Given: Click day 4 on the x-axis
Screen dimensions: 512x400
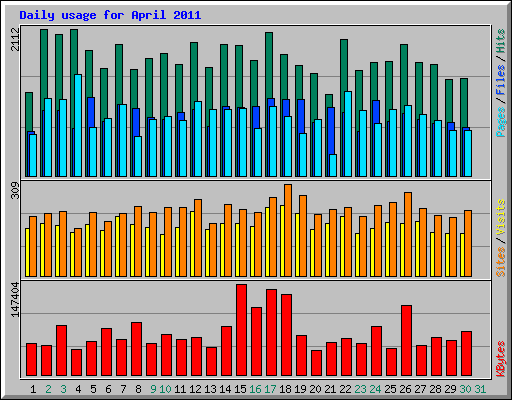Looking at the screenshot, I should click(78, 389).
